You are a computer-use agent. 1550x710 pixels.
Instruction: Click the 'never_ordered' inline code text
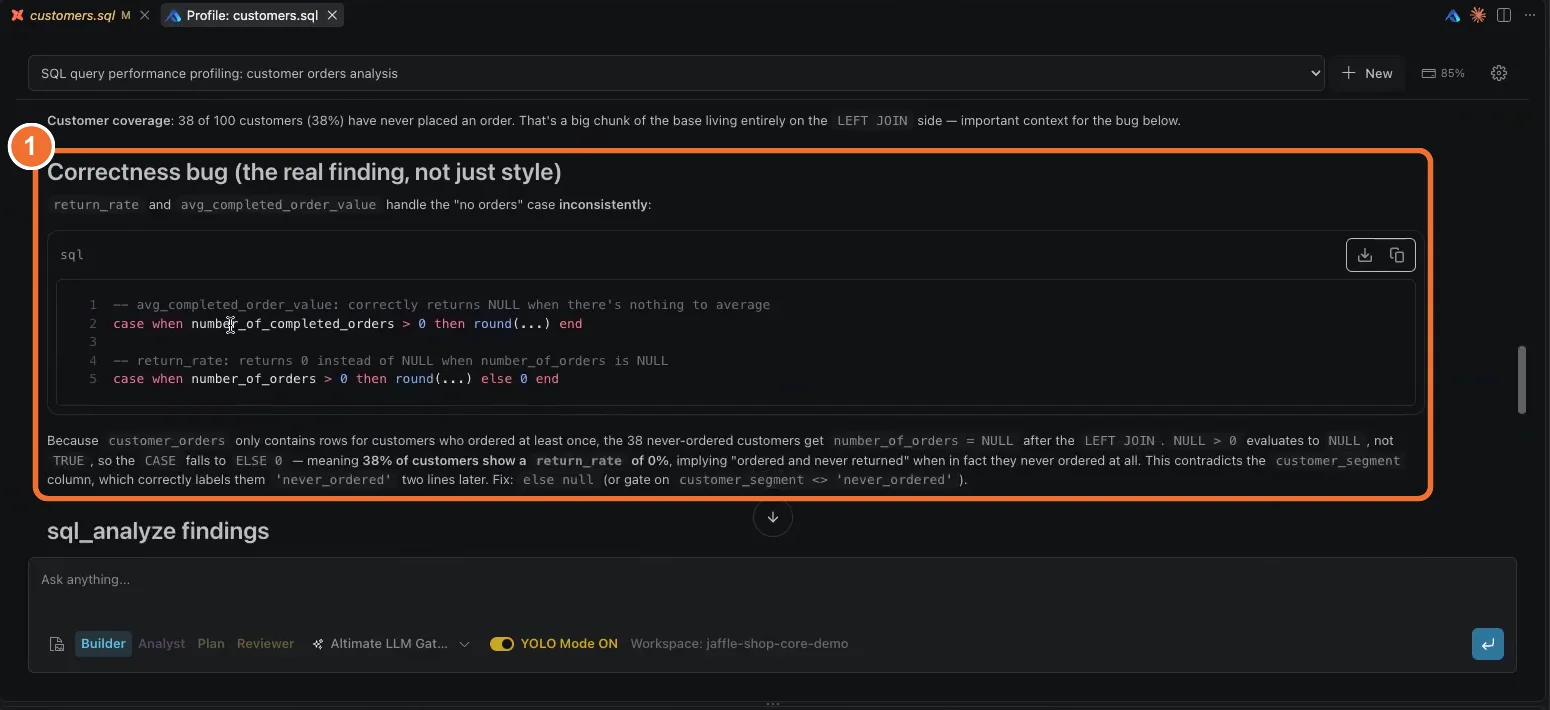coord(335,480)
